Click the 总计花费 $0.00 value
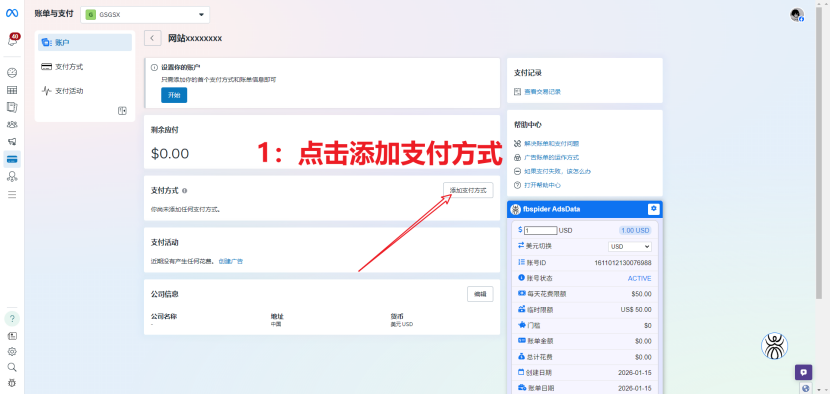Viewport: 830px width, 394px height. (x=643, y=357)
